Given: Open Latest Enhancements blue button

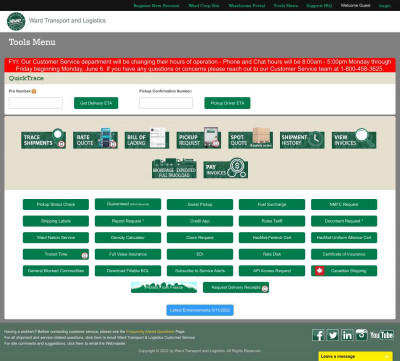Looking at the screenshot, I should click(200, 310).
